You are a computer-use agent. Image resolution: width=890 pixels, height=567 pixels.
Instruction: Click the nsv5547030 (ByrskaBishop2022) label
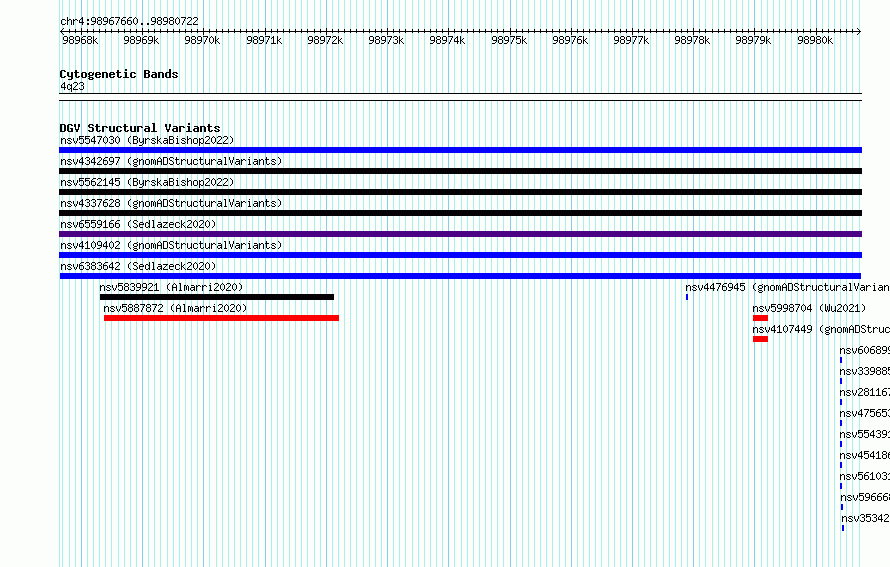click(x=147, y=140)
